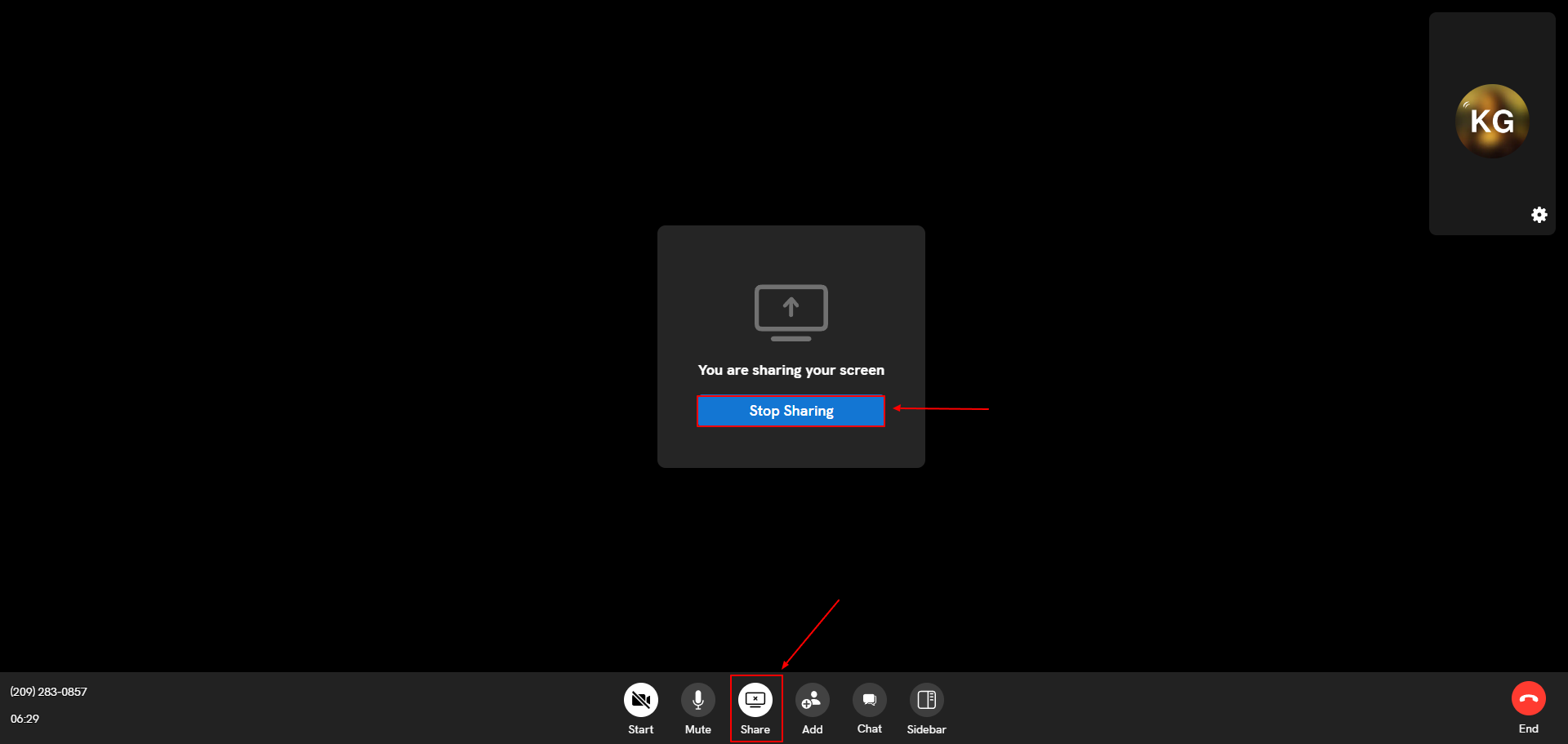The height and width of the screenshot is (744, 1568).
Task: Add a participant to the call
Action: click(x=812, y=699)
